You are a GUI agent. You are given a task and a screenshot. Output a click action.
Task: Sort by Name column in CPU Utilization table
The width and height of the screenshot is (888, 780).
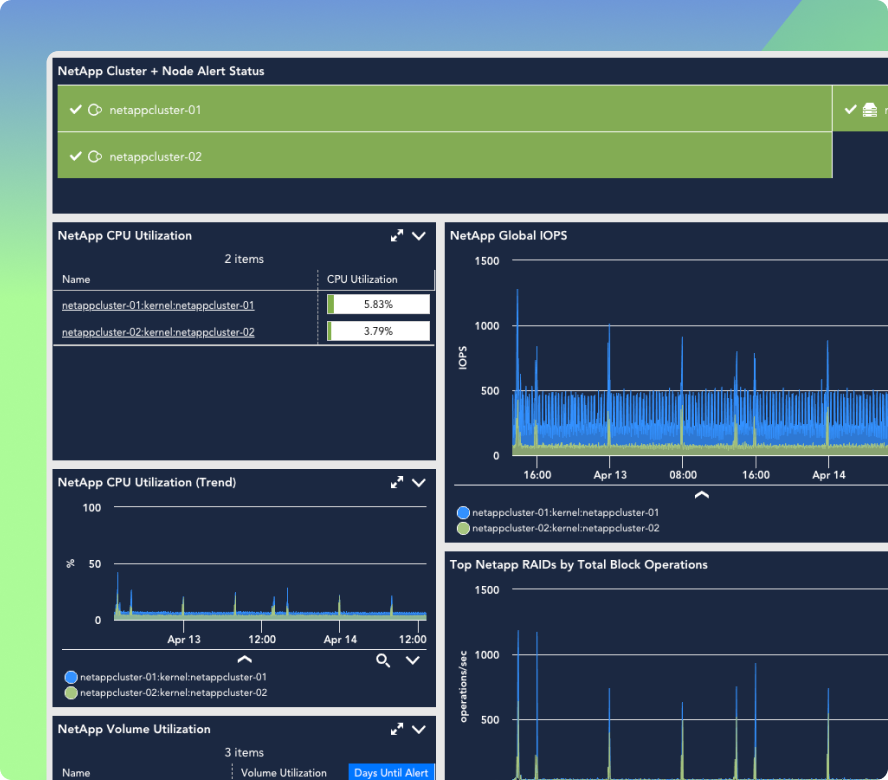[76, 279]
